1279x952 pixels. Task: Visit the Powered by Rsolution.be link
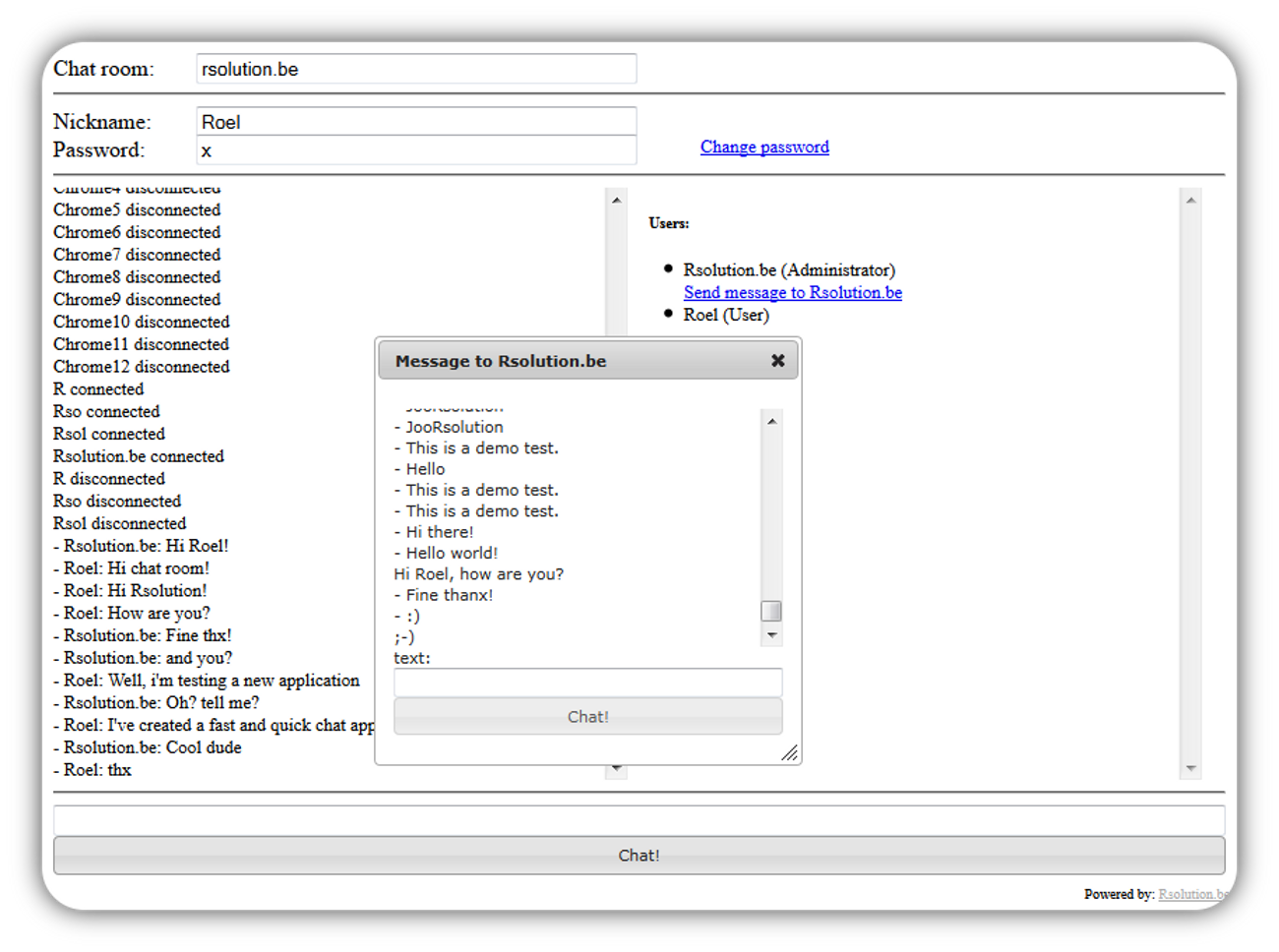(x=1191, y=894)
